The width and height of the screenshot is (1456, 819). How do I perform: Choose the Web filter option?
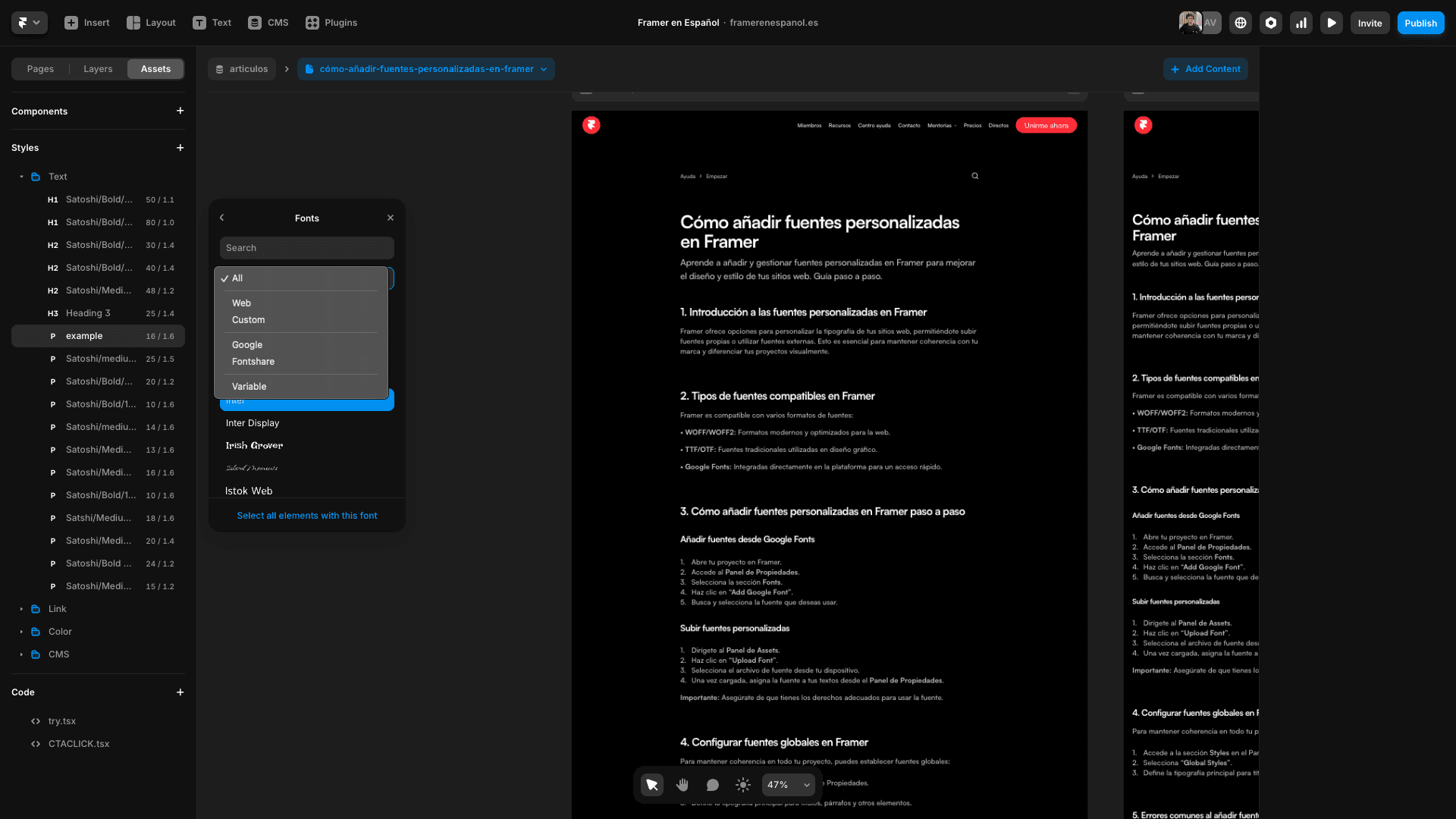301,303
